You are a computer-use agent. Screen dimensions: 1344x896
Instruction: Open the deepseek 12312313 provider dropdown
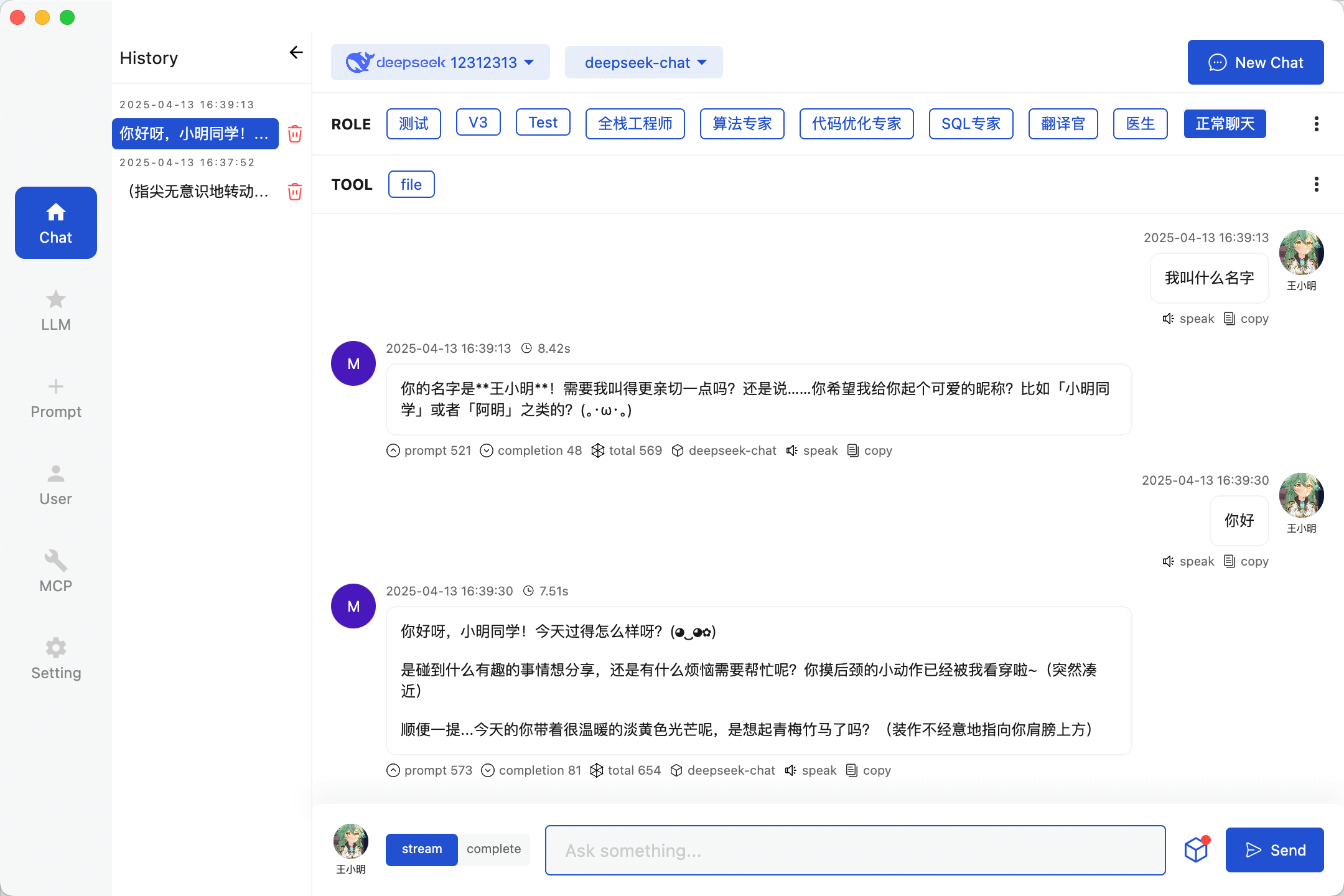[440, 62]
